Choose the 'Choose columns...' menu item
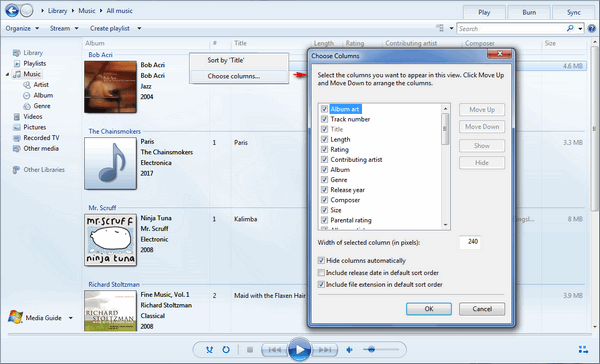 click(x=239, y=76)
